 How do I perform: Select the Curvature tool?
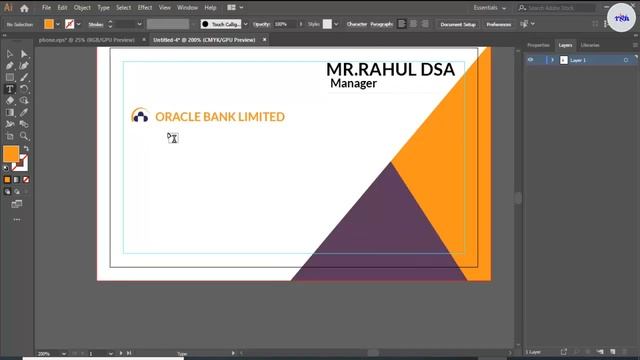24,66
